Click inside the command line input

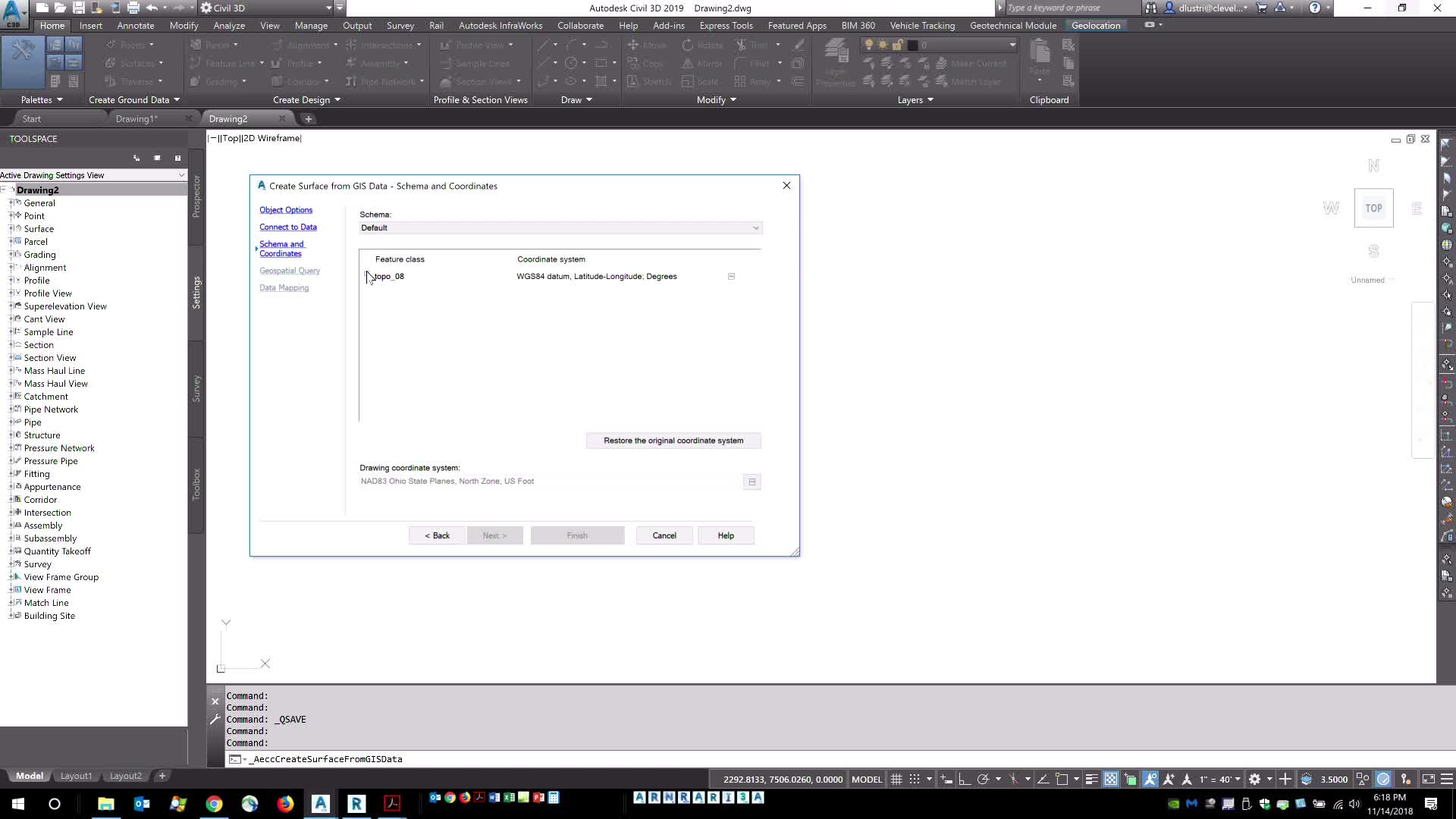[531, 759]
